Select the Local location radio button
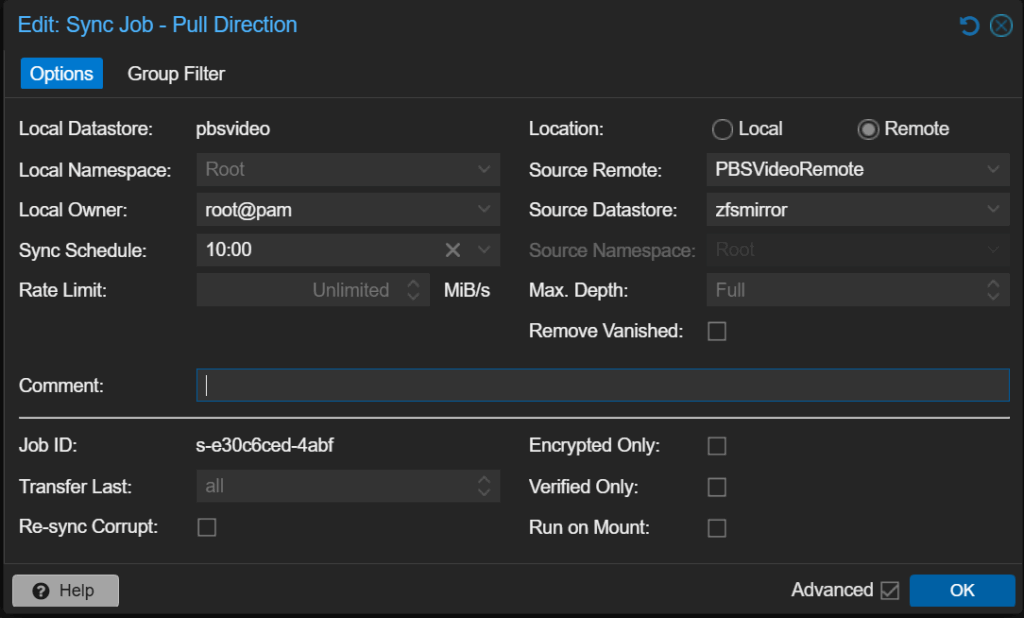The image size is (1024, 618). (722, 129)
